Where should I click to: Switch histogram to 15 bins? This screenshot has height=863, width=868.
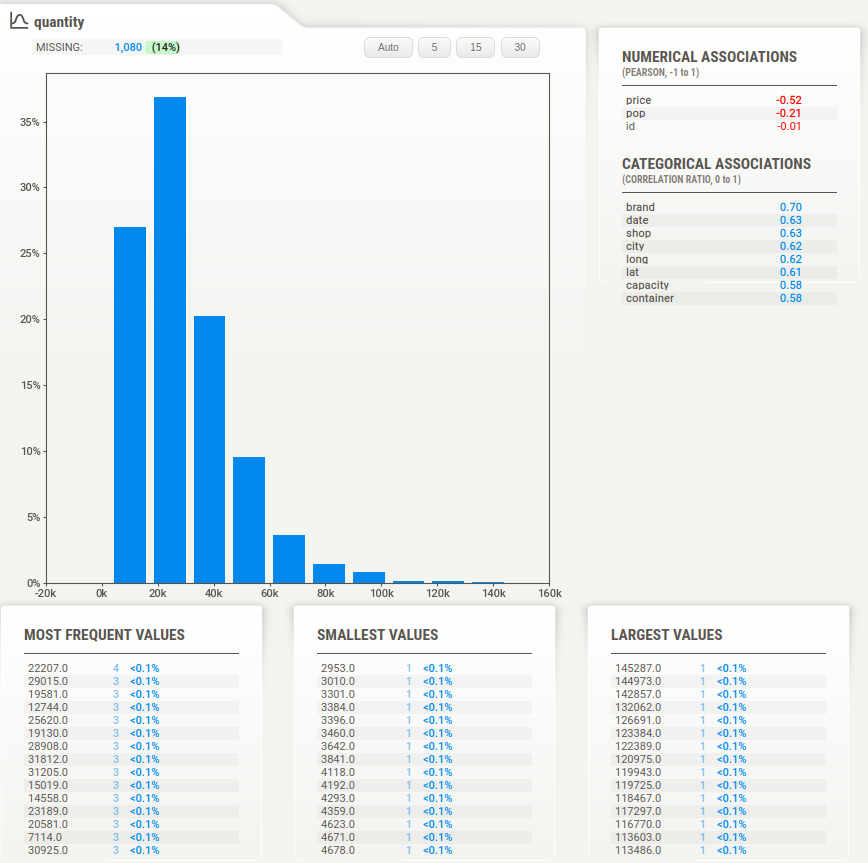[x=475, y=47]
